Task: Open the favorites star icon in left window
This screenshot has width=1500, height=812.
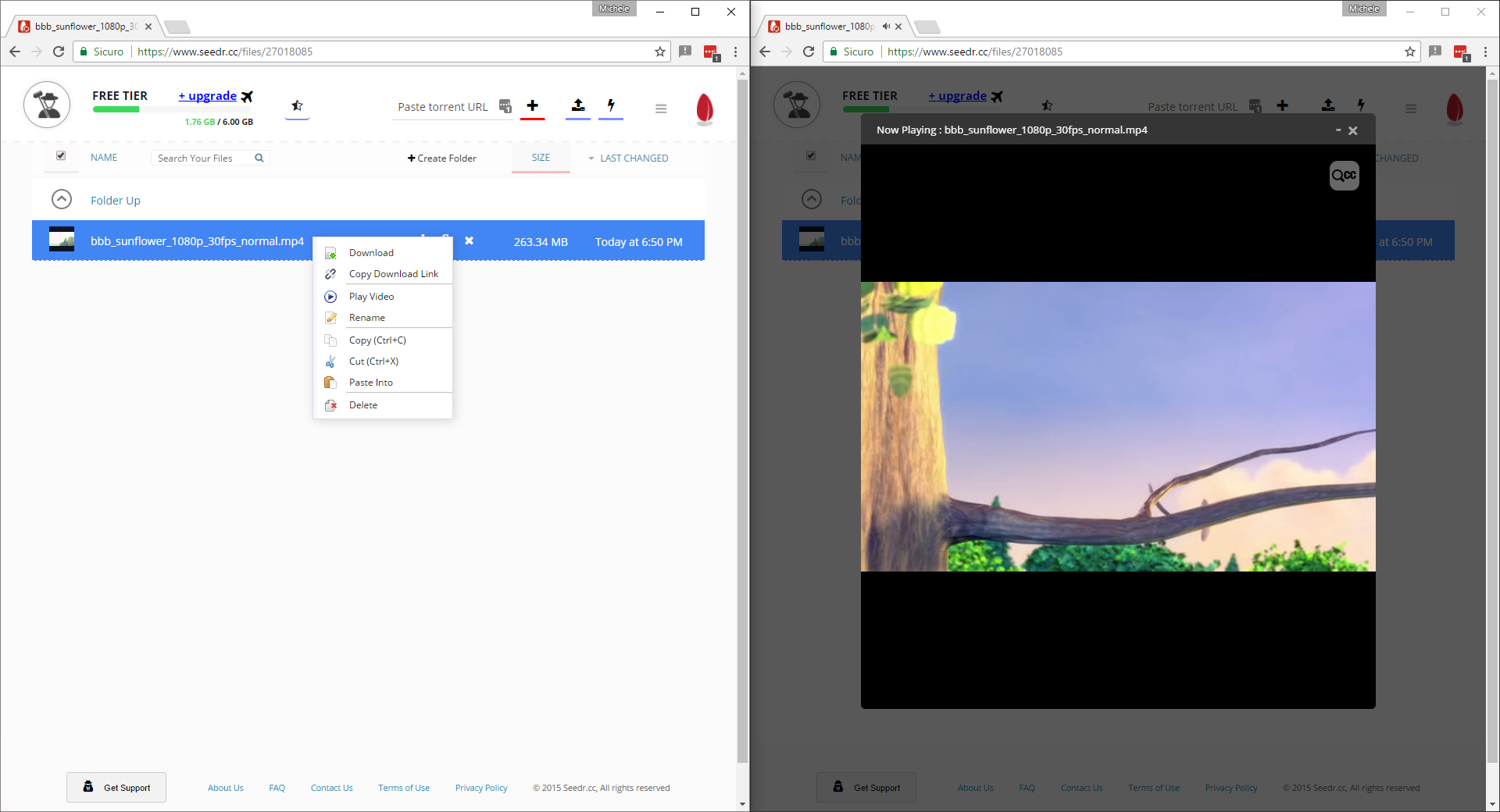Action: point(297,105)
